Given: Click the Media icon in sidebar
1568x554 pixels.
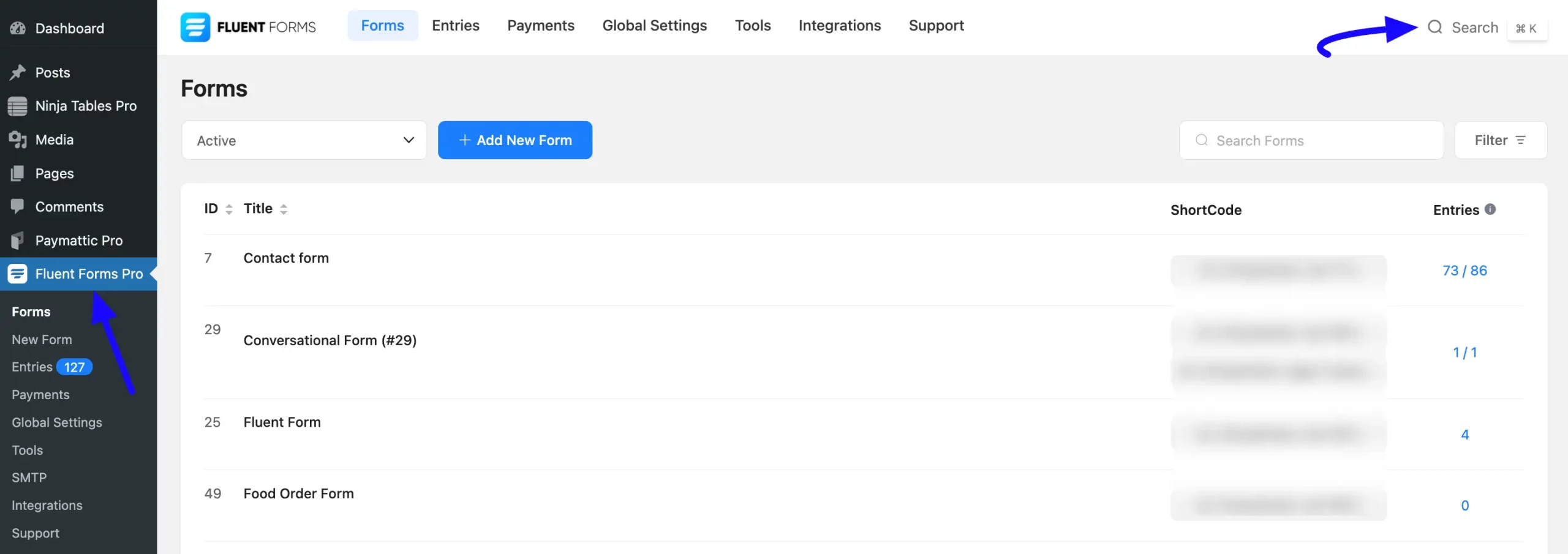Looking at the screenshot, I should point(18,140).
